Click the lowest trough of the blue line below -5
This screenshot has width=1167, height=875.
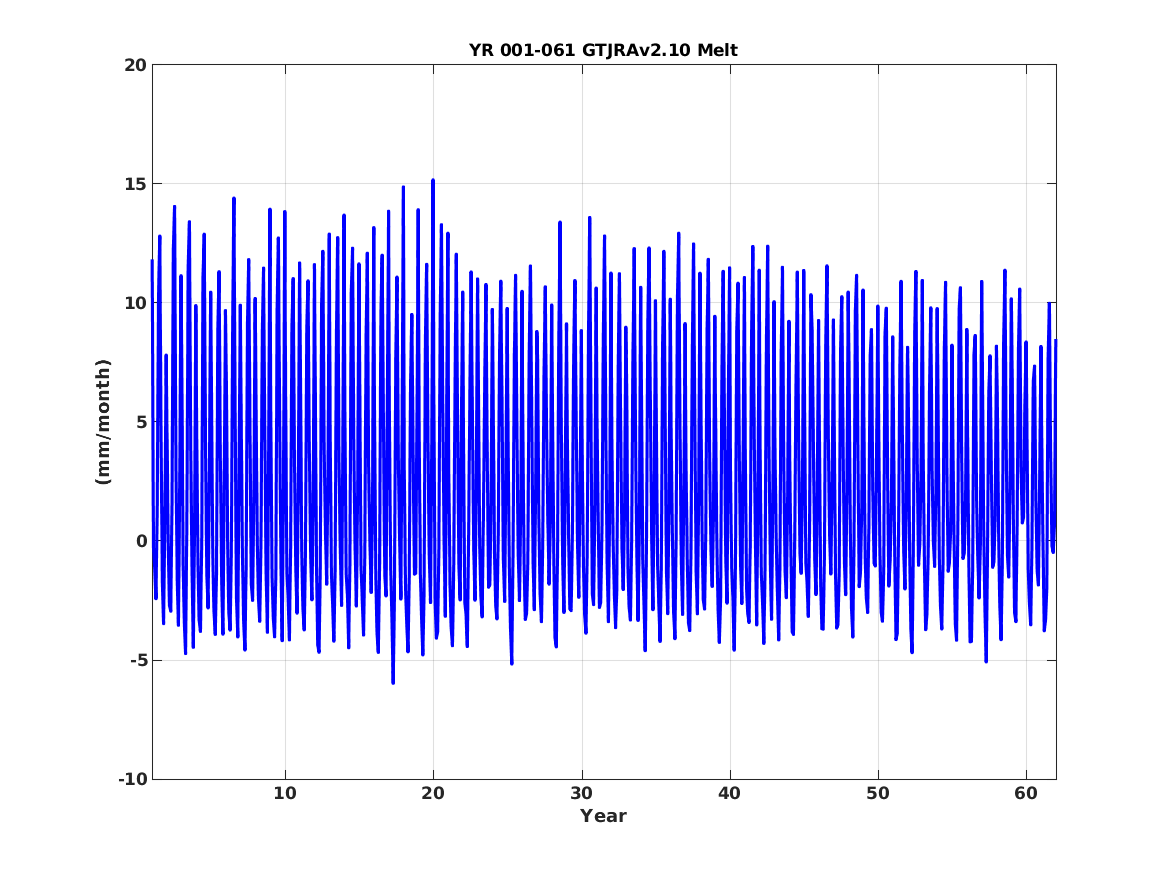(x=393, y=682)
